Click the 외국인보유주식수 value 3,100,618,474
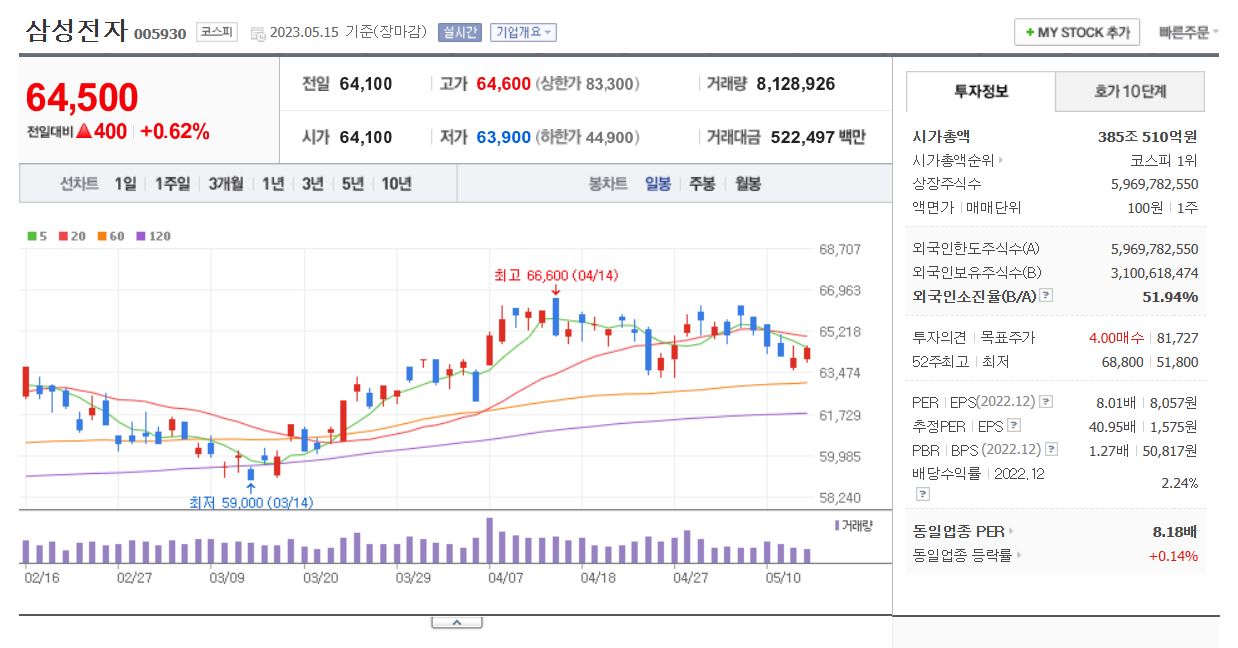The width and height of the screenshot is (1238, 648). pyautogui.click(x=1155, y=272)
